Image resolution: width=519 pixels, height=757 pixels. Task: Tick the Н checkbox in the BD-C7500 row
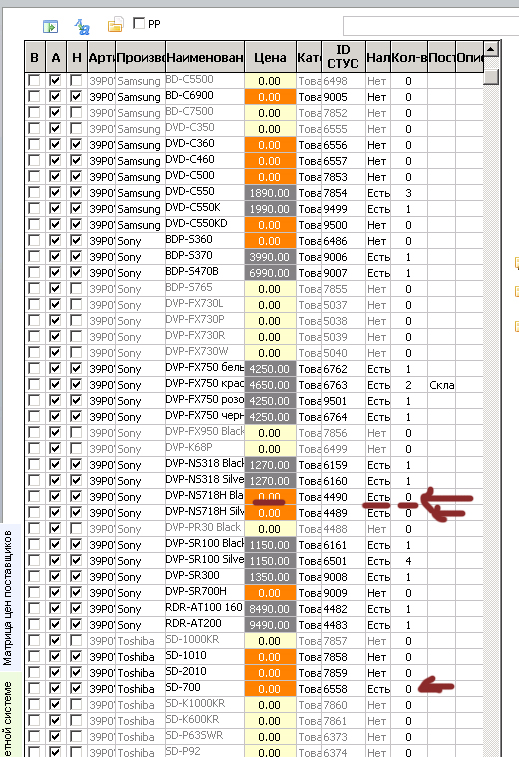point(76,112)
